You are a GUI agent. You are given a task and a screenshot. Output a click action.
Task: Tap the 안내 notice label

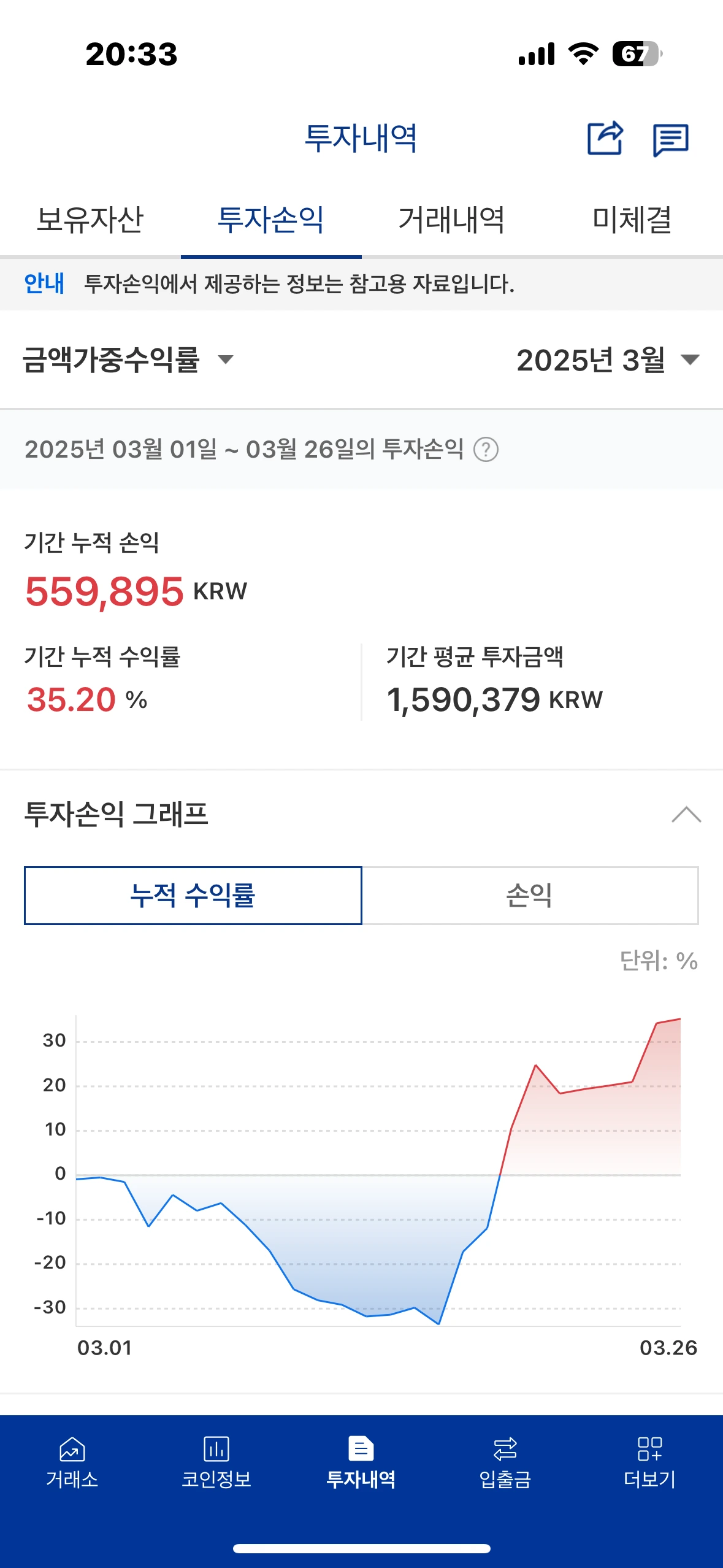pyautogui.click(x=44, y=283)
